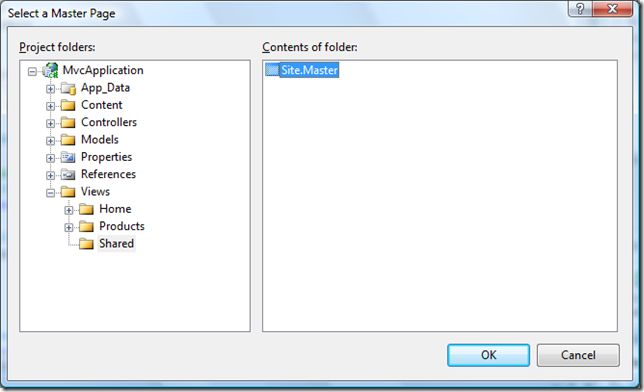Expand the Properties node
Screen dimensions: 644x392
pos(50,158)
